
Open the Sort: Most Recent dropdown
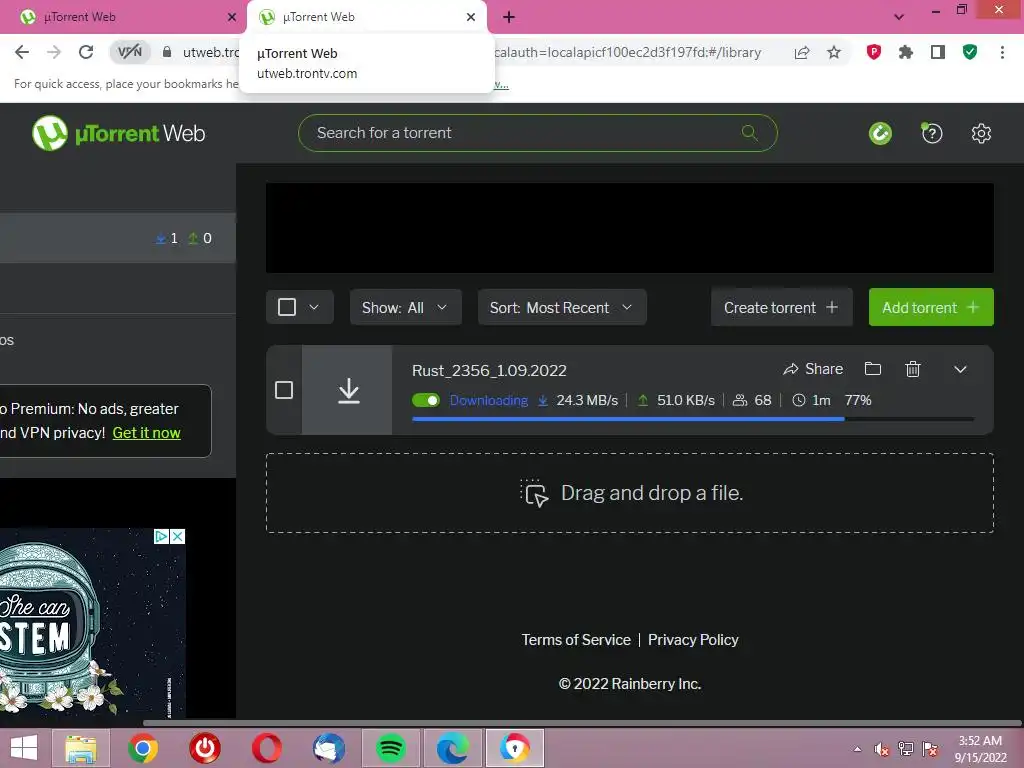click(562, 307)
